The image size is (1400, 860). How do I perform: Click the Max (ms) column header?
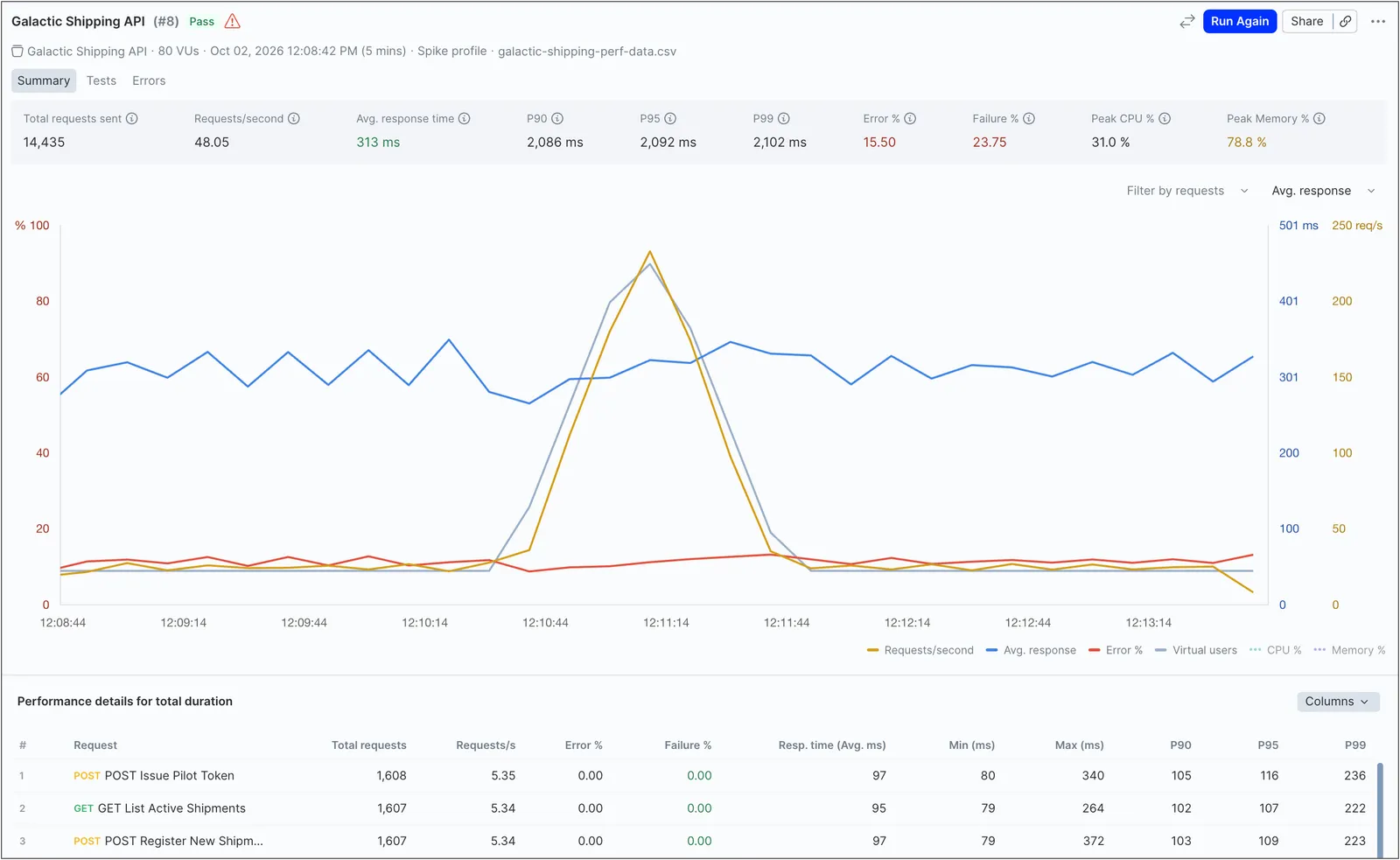1079,745
